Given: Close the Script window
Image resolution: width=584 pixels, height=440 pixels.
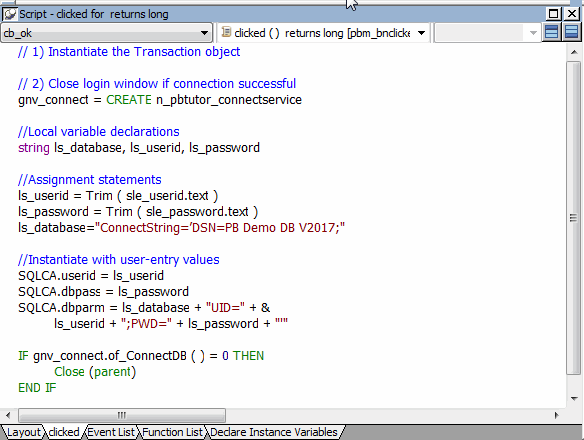Looking at the screenshot, I should 571,14.
